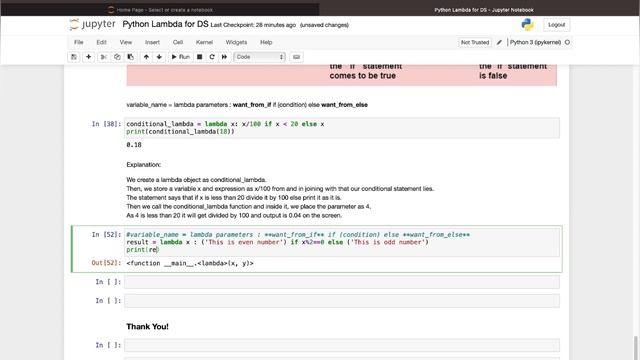Open the View menu

click(x=126, y=42)
